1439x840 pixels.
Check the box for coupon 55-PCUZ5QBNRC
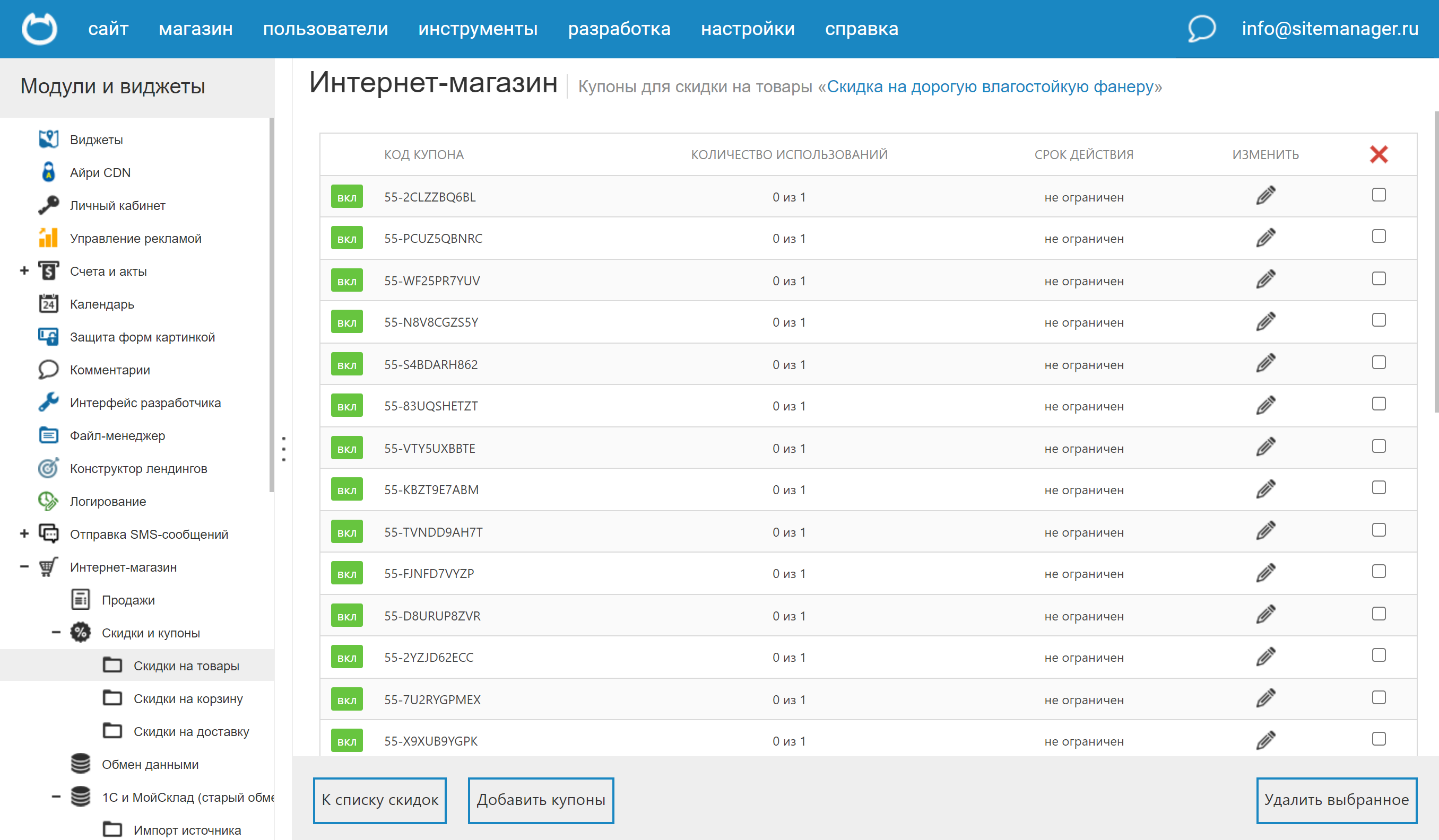pyautogui.click(x=1378, y=237)
